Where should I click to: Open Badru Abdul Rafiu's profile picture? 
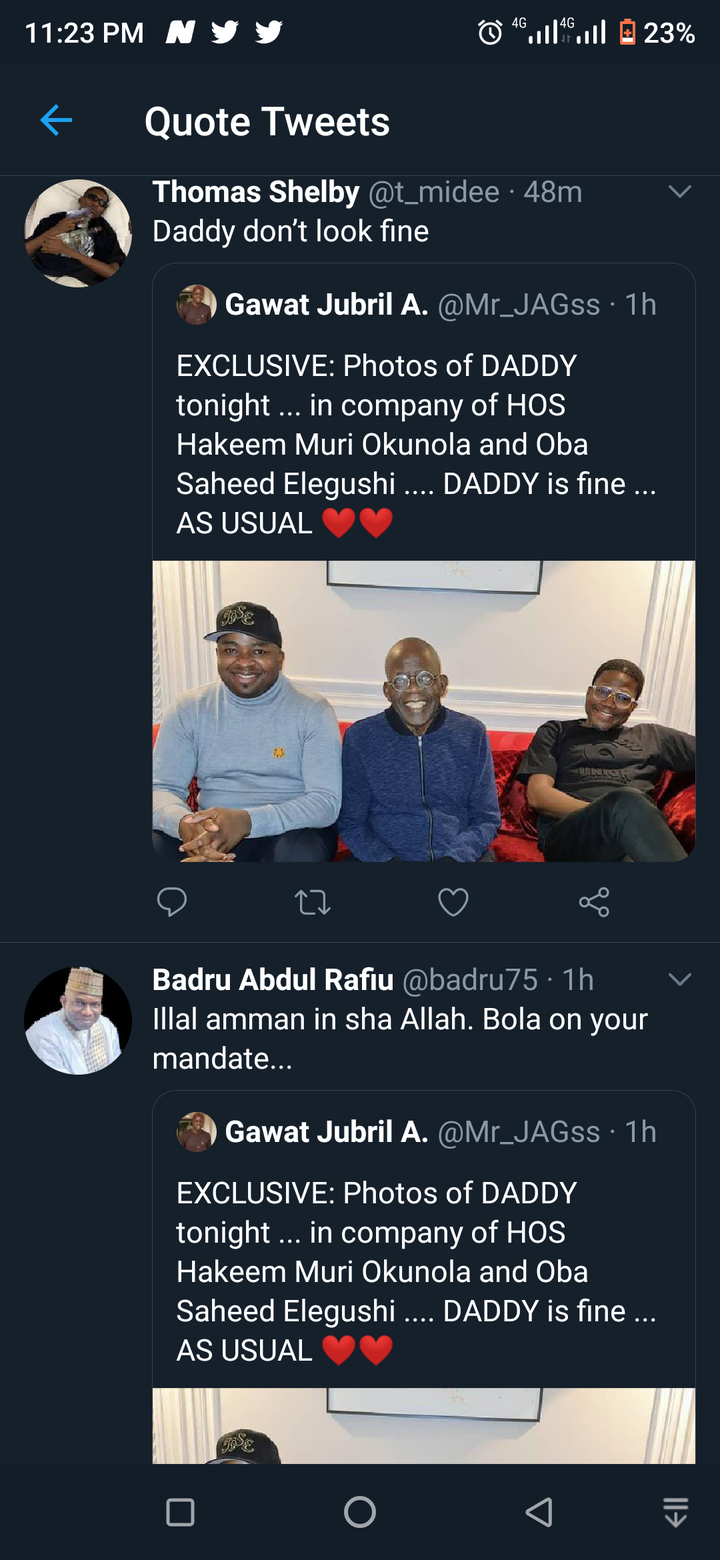78,1020
